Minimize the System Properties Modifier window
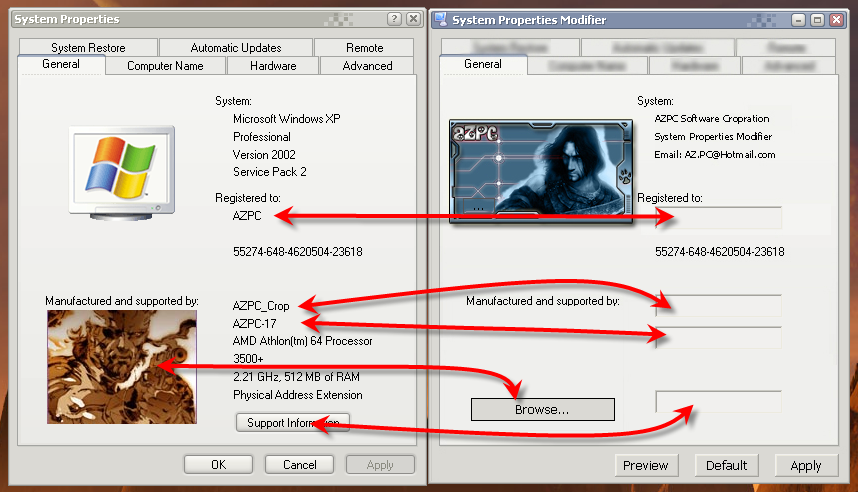The image size is (858, 492). [x=799, y=19]
